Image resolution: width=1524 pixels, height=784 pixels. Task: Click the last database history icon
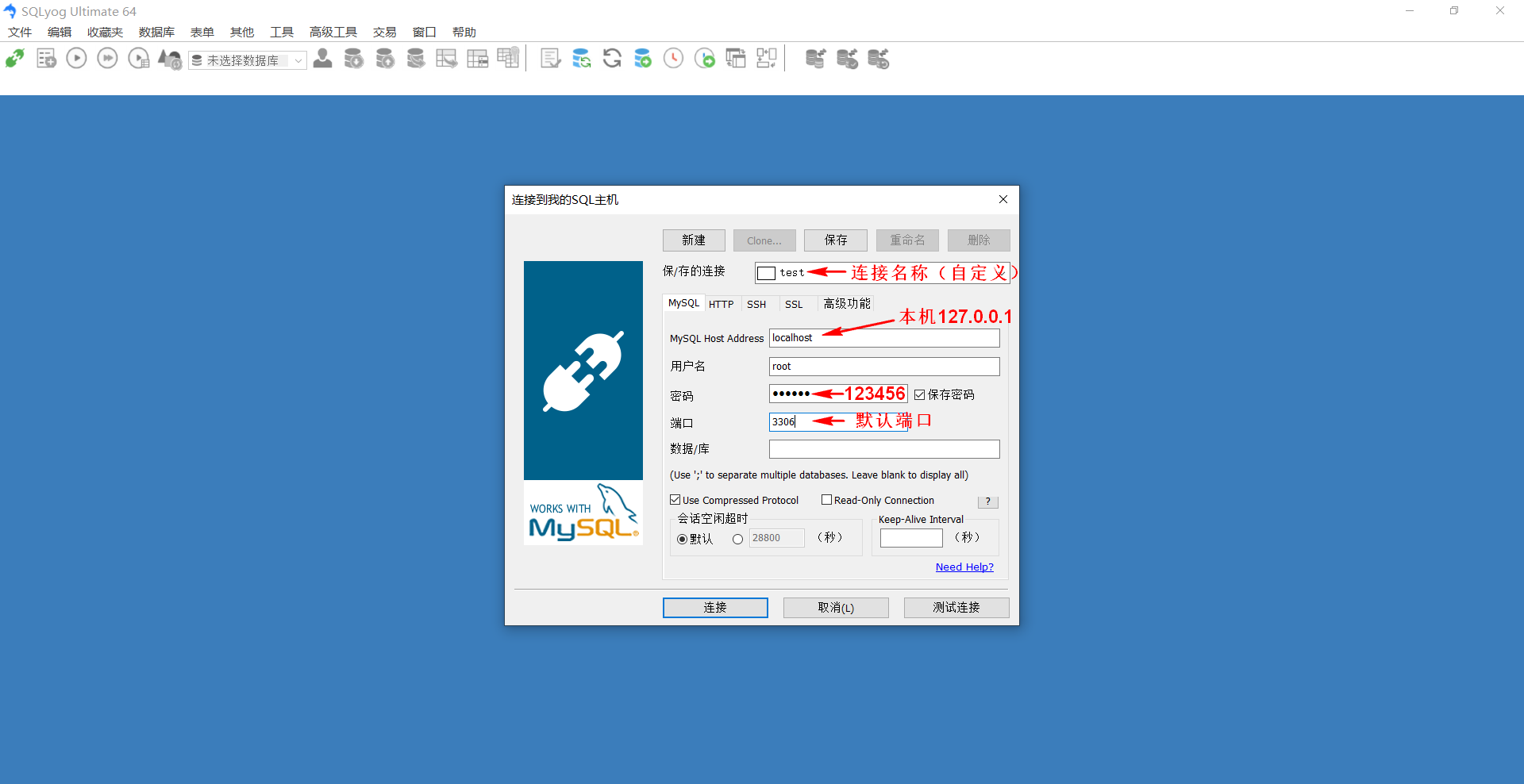click(x=879, y=59)
